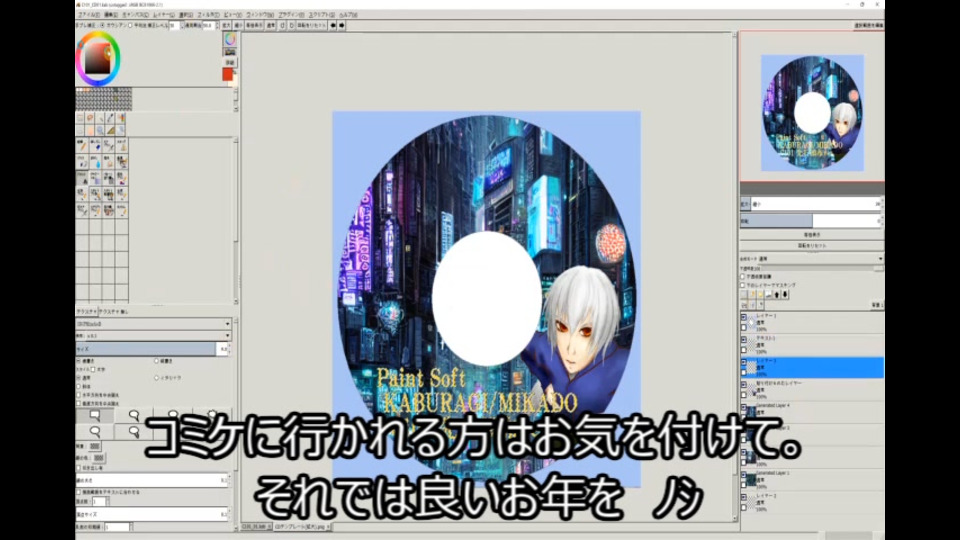Open the font name dropdown
This screenshot has width=960, height=540.
coord(153,324)
